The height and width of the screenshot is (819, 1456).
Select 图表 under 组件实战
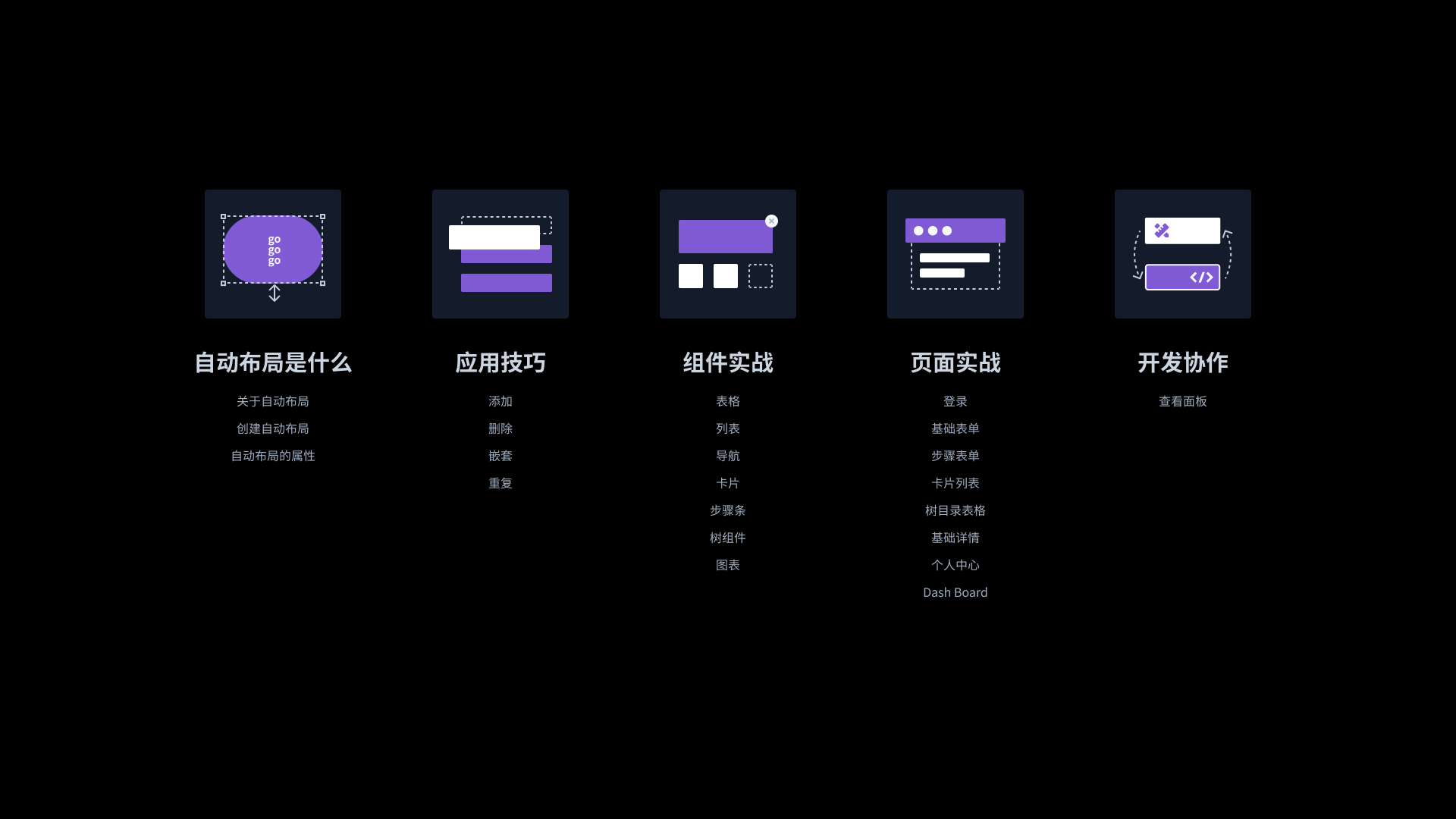tap(728, 564)
